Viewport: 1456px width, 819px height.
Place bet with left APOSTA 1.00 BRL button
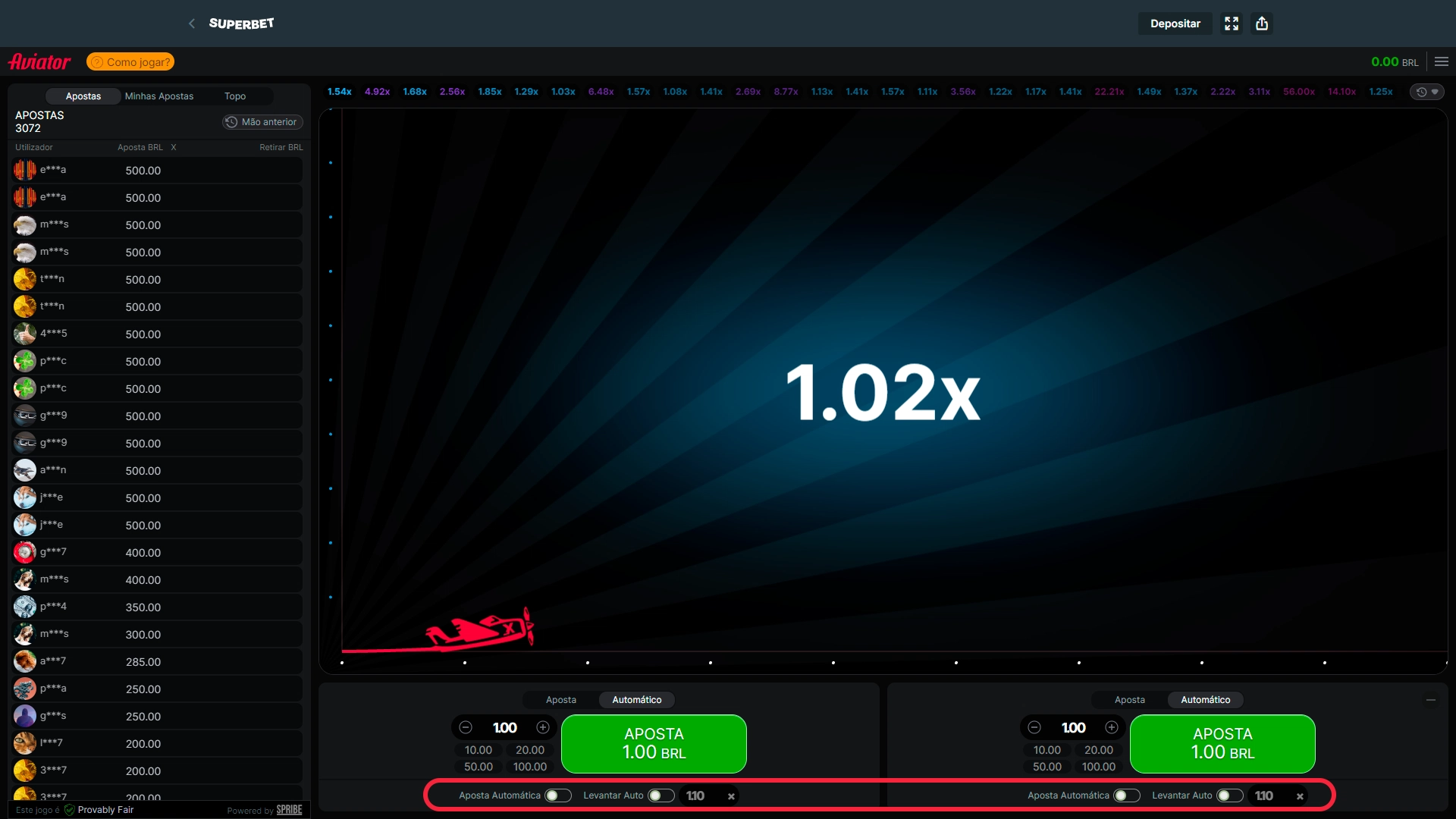pyautogui.click(x=654, y=744)
